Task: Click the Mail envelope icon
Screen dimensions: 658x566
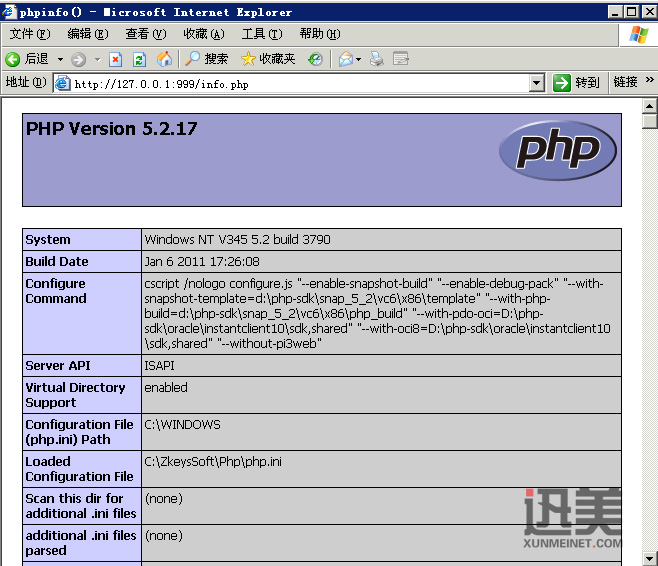Action: (x=346, y=59)
